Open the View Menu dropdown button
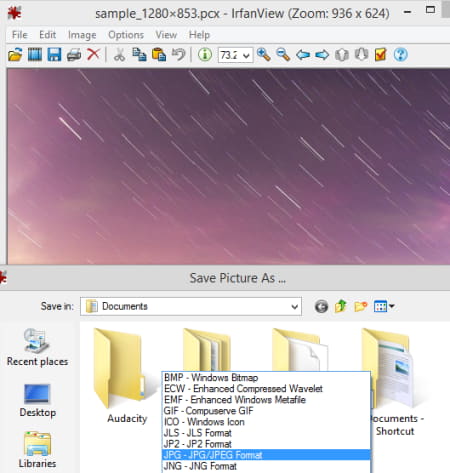450x473 pixels. (x=384, y=306)
